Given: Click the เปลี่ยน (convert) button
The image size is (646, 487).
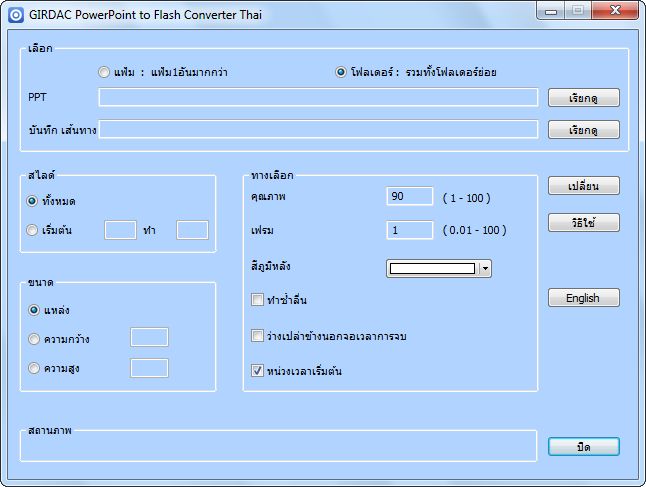Looking at the screenshot, I should (x=583, y=186).
